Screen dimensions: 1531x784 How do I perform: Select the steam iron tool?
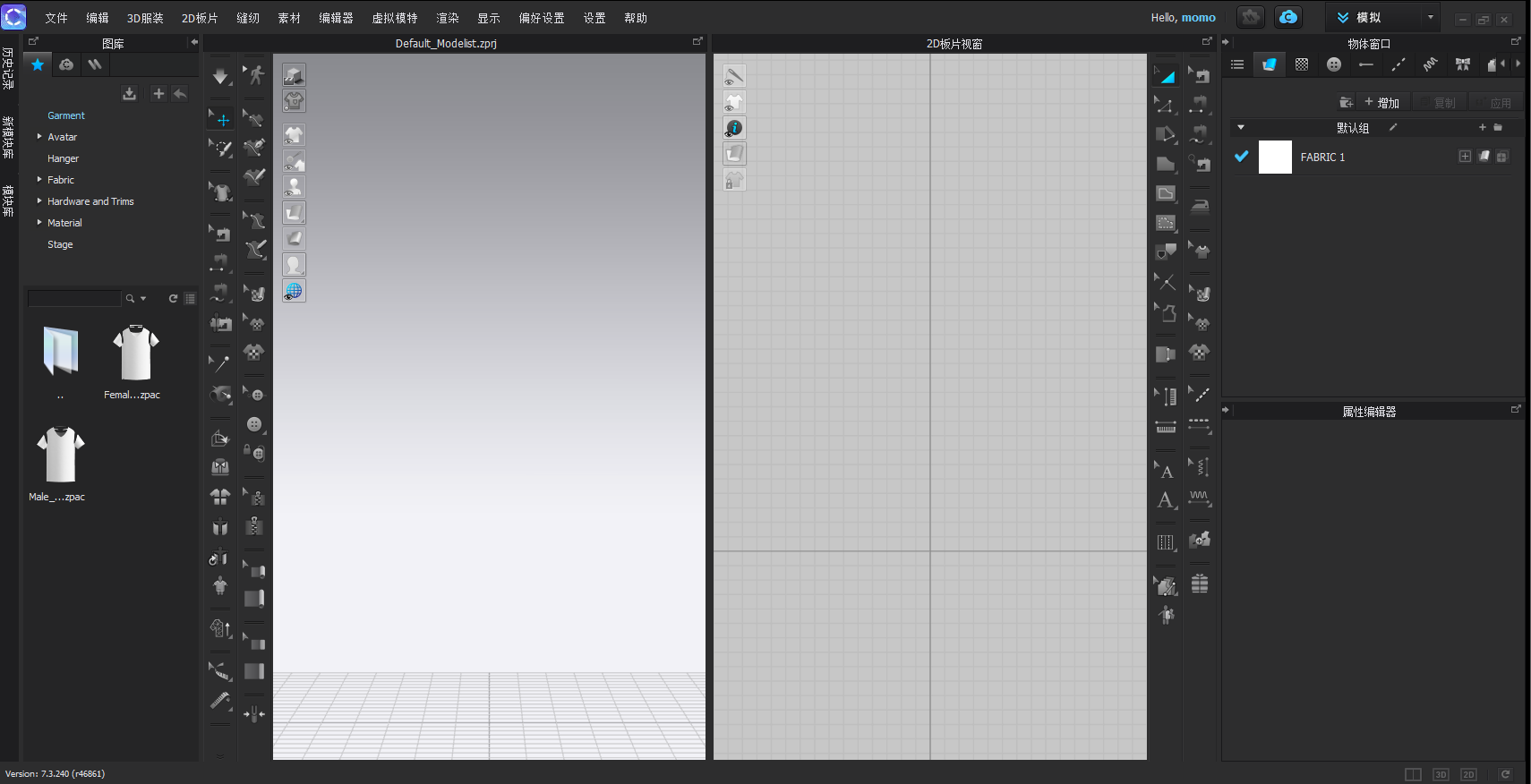pyautogui.click(x=1200, y=206)
